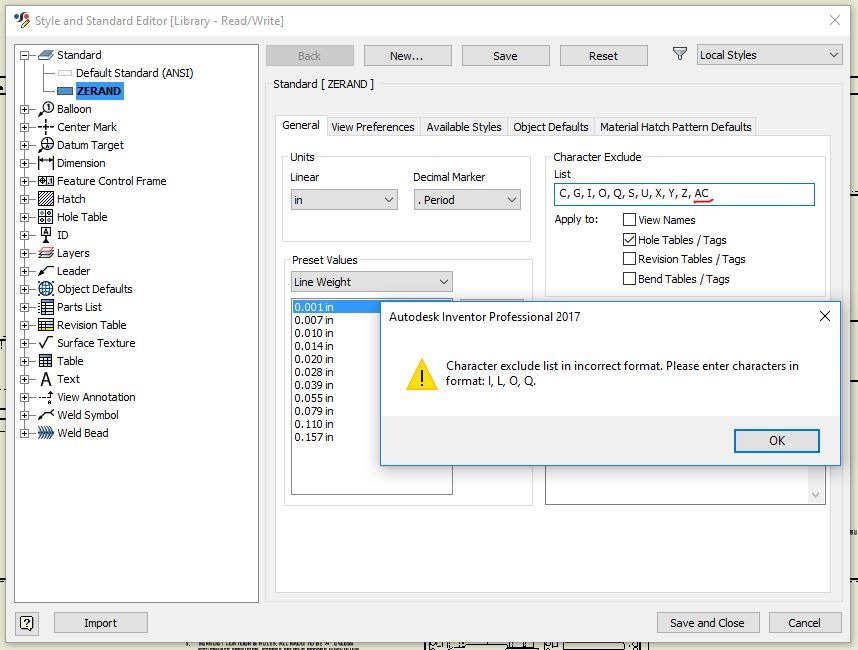Select the 0.020 in line weight
Viewport: 858px width, 650px height.
314,359
